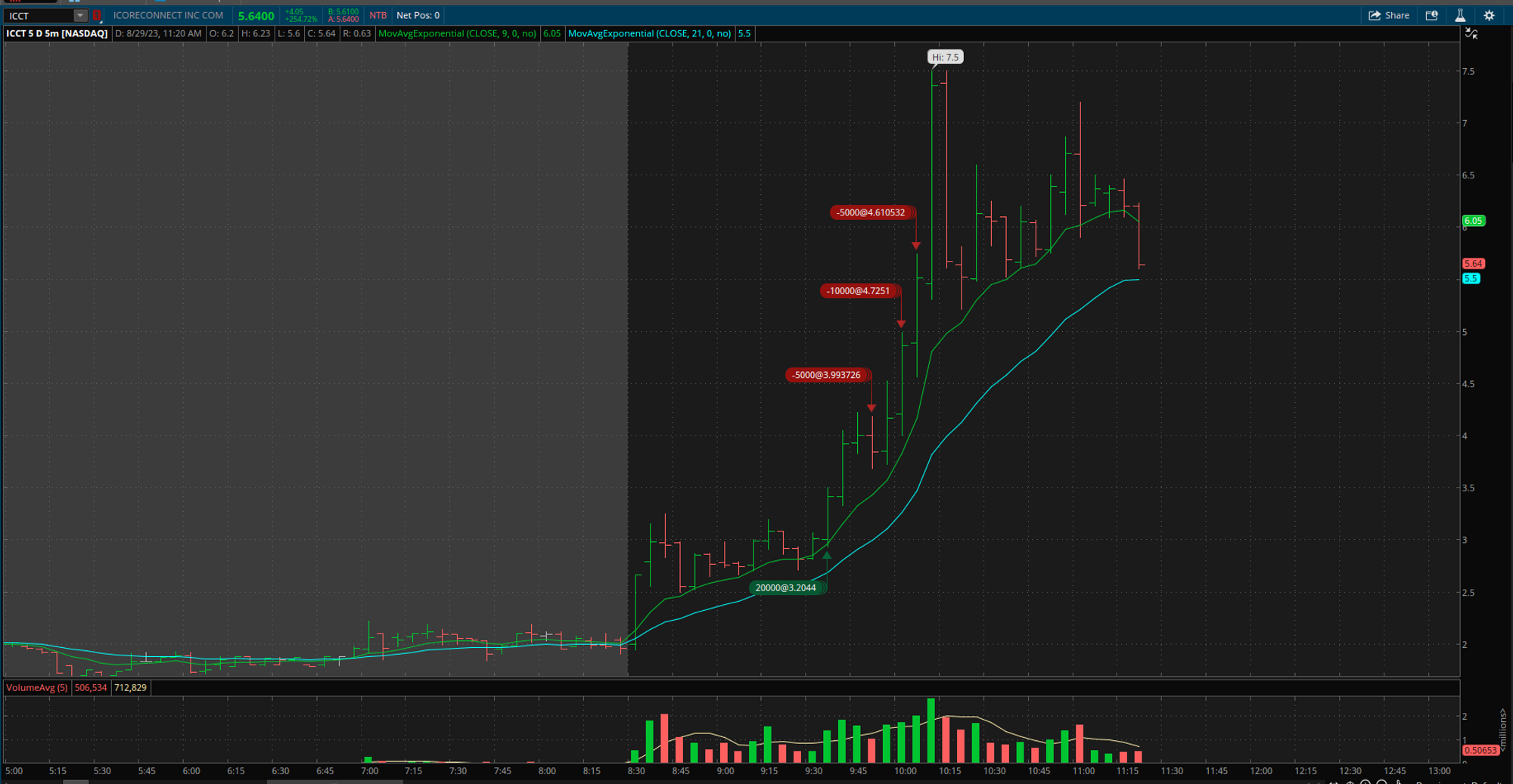Click the +254.72% change value
Screen dimensions: 1513x784
[301, 19]
